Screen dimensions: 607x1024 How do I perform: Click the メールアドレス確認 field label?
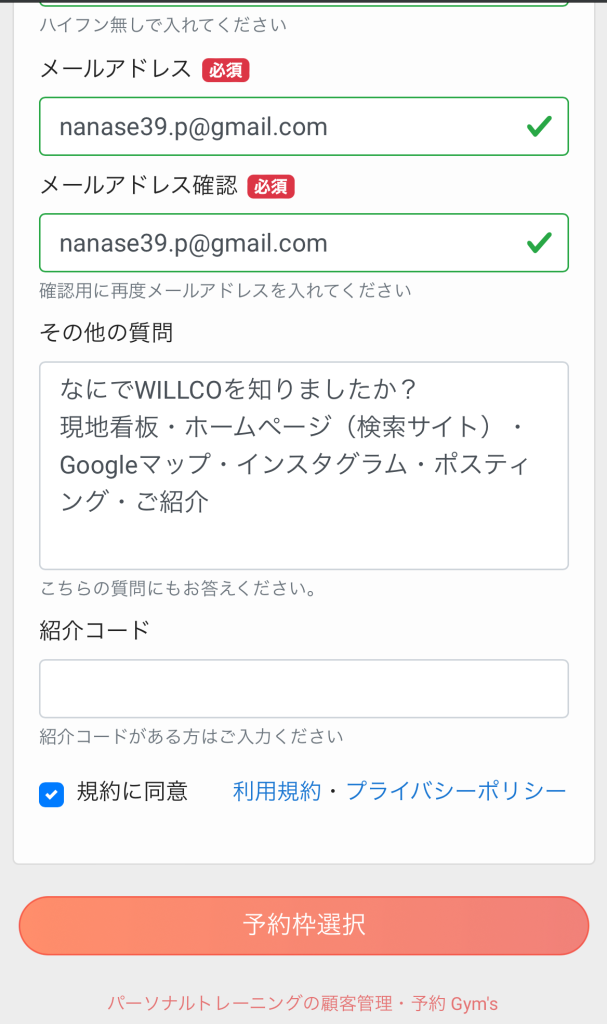(138, 185)
